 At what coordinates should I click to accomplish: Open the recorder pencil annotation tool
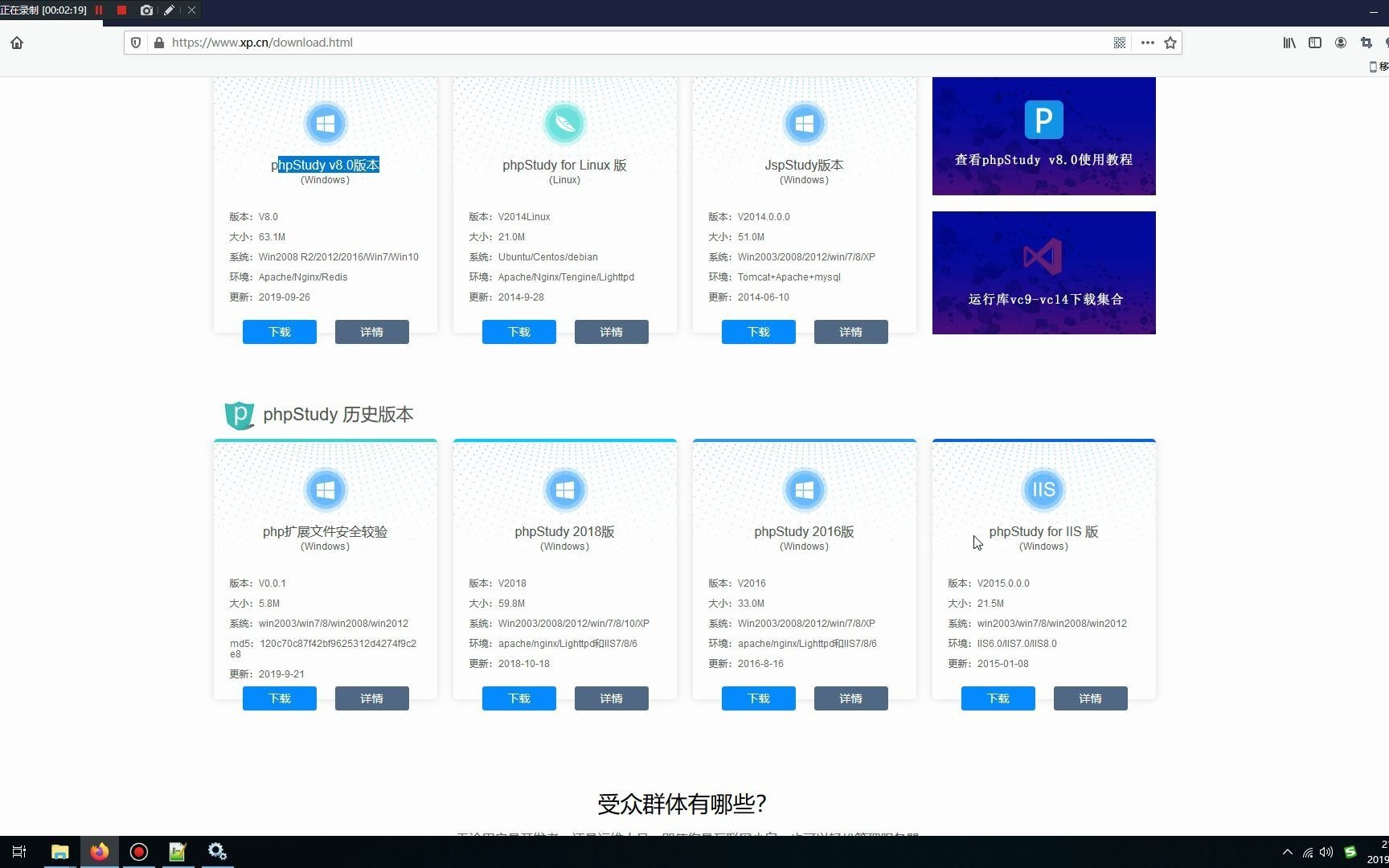(x=169, y=10)
